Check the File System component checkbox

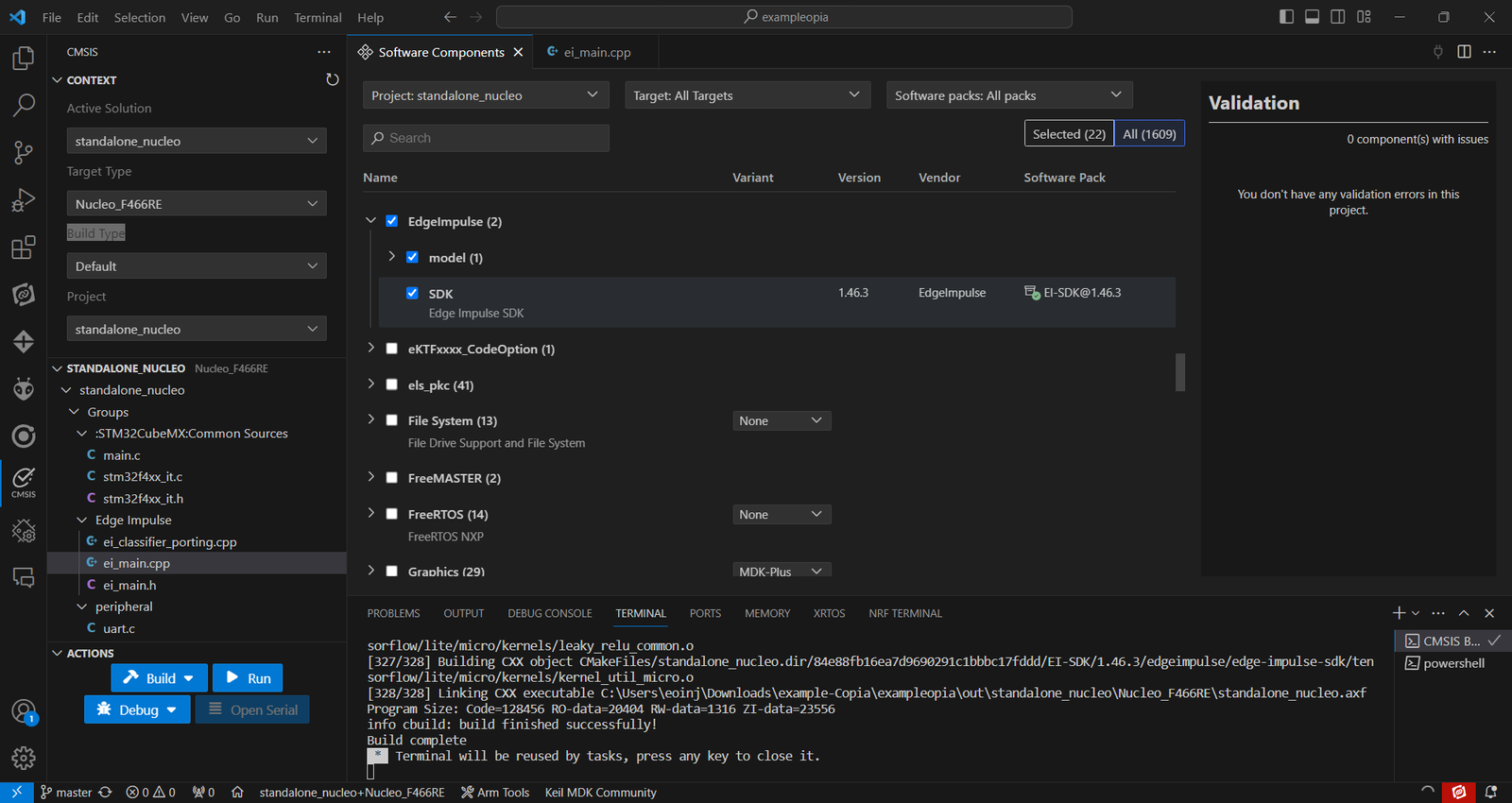[391, 420]
